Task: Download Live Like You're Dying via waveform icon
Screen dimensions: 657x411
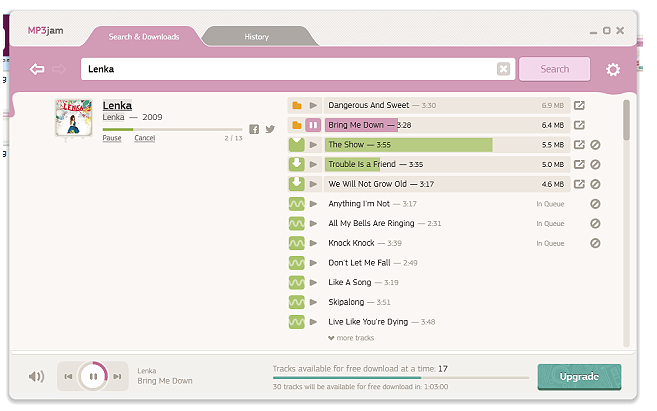Action: [x=297, y=322]
